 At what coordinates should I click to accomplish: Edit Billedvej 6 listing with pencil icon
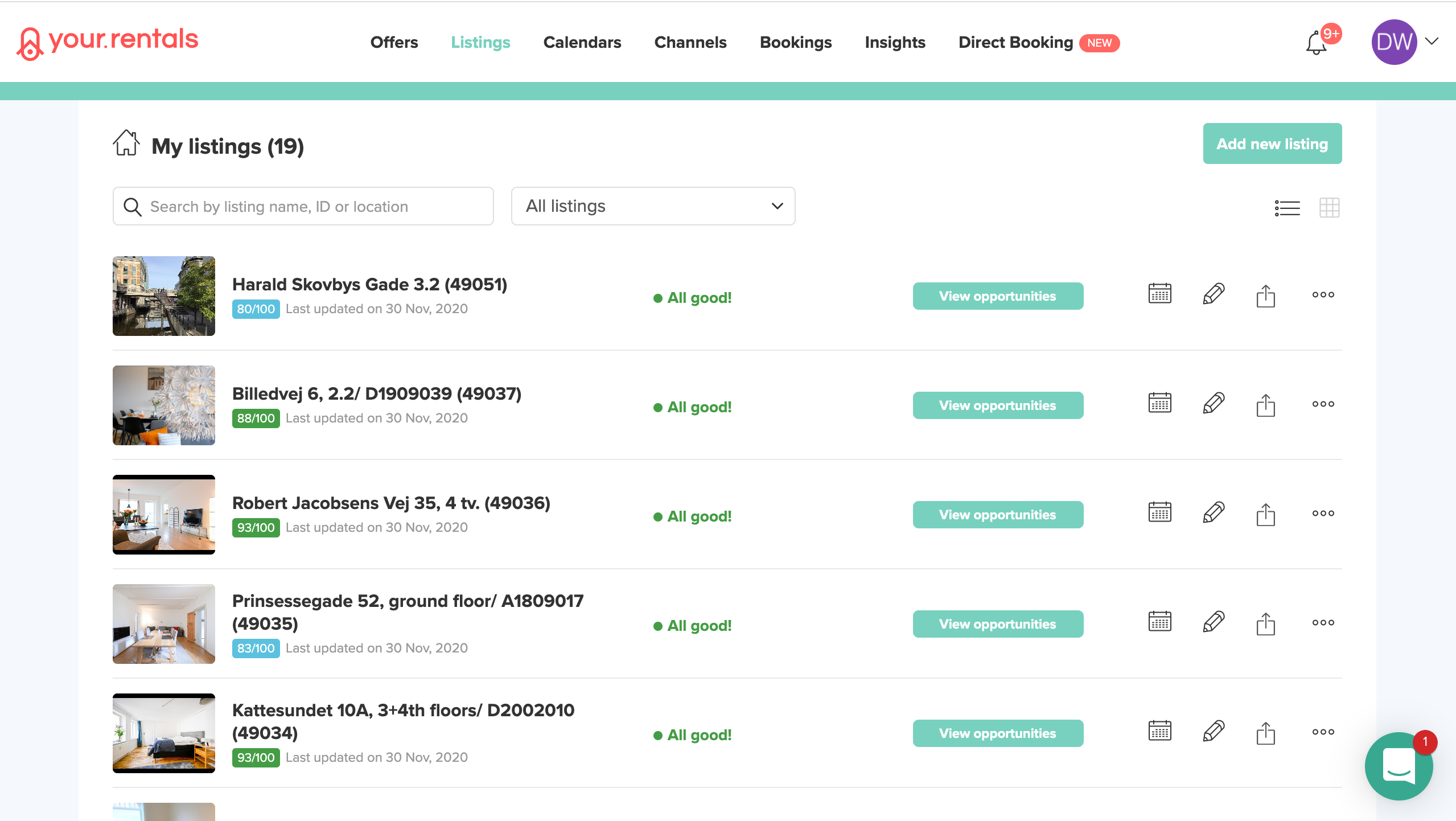coord(1213,404)
